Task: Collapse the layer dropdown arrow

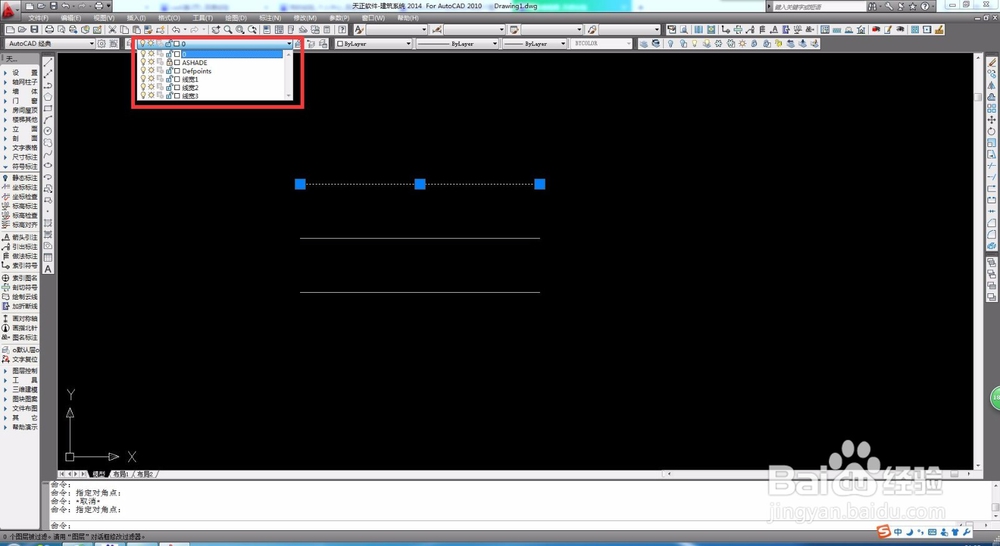Action: point(289,43)
